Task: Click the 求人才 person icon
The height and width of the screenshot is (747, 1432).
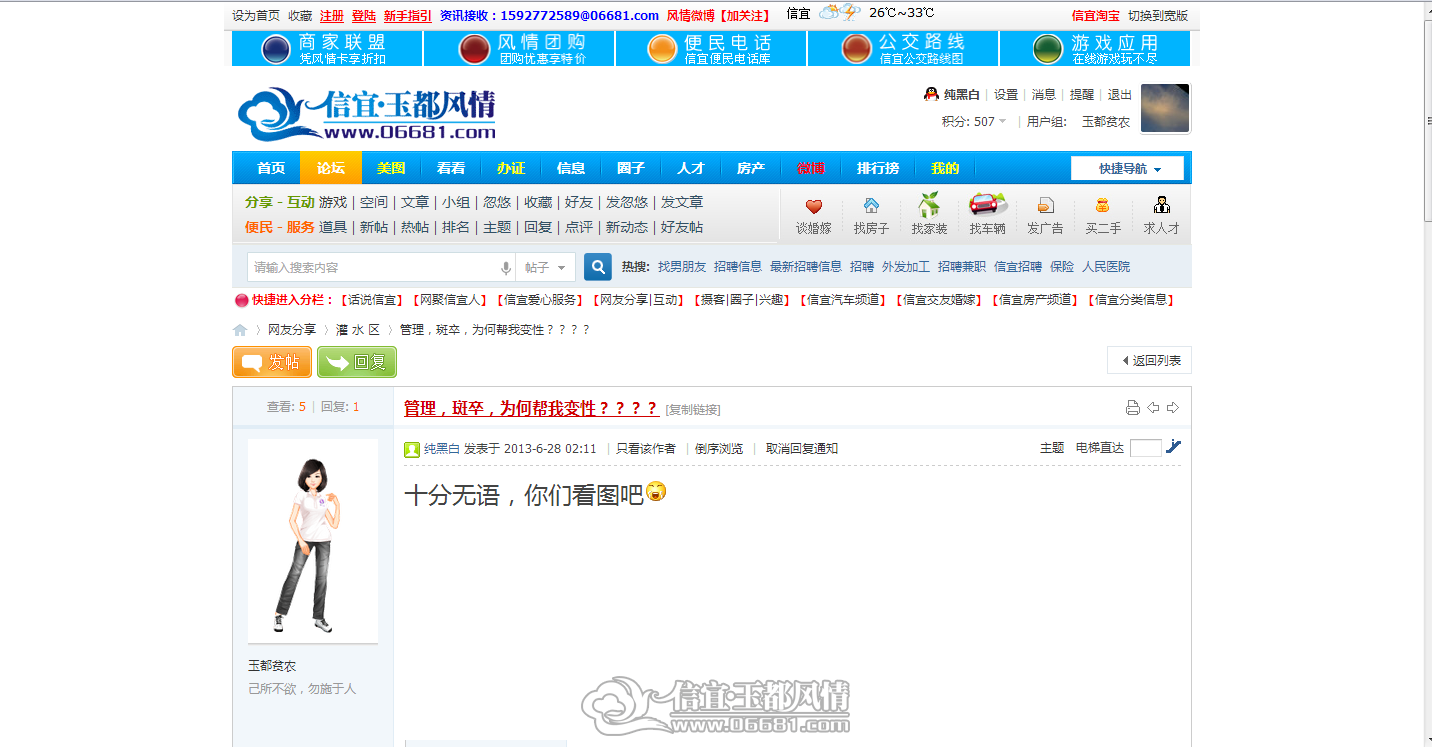Action: (1161, 205)
